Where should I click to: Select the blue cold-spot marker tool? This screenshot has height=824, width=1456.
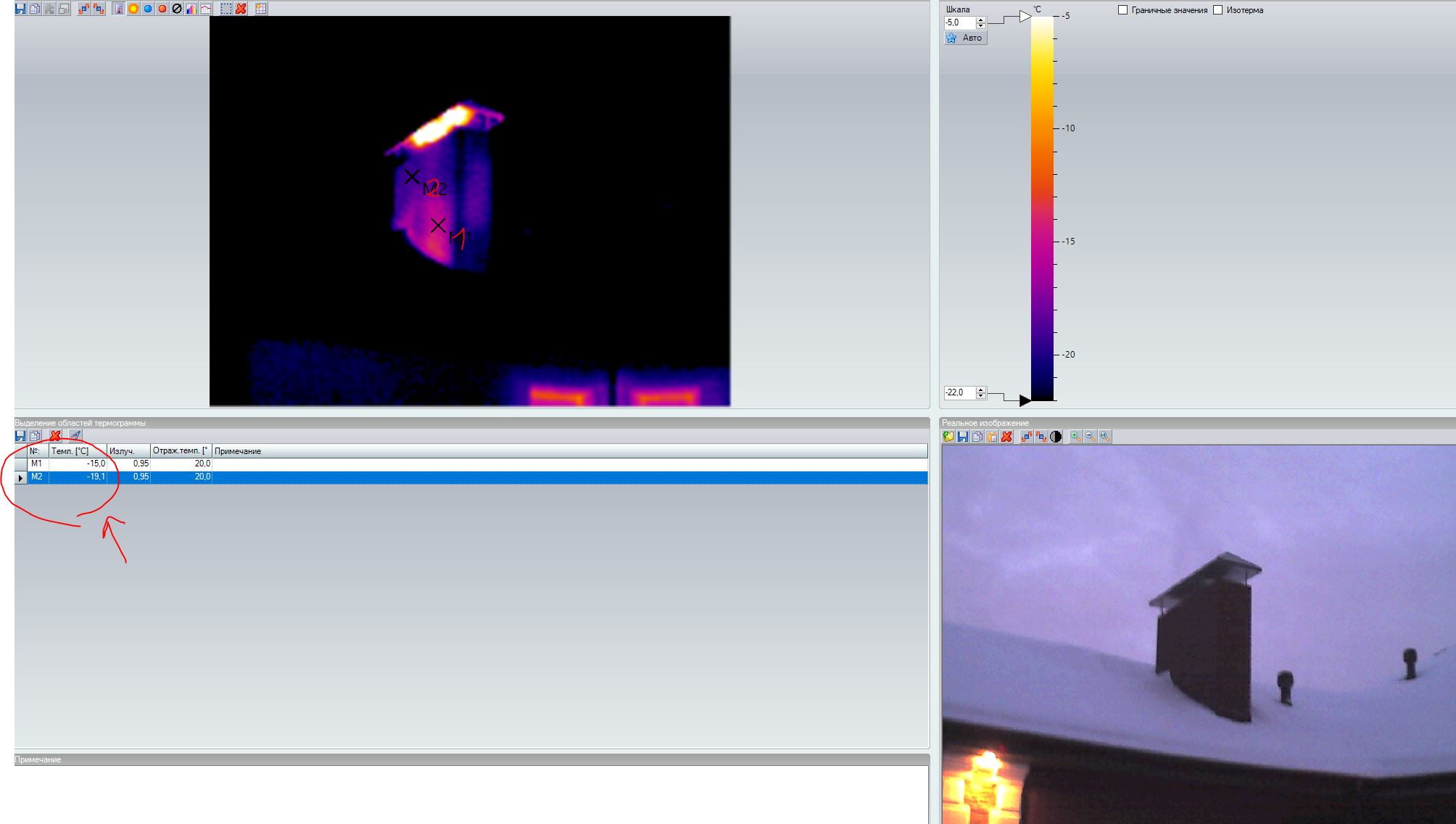pyautogui.click(x=148, y=9)
